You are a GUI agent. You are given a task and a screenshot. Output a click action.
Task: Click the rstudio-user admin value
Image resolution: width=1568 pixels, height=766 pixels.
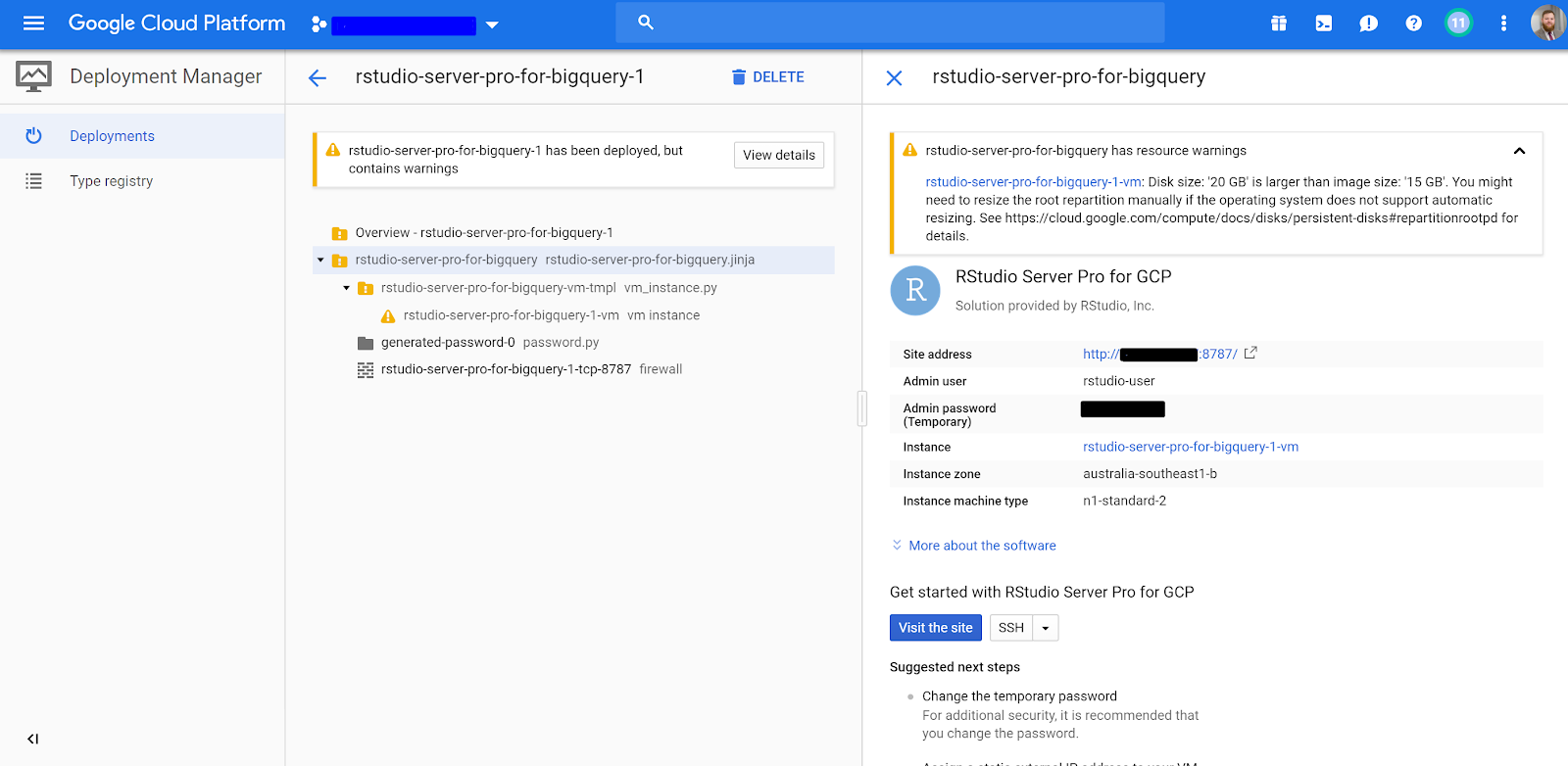(x=1118, y=381)
